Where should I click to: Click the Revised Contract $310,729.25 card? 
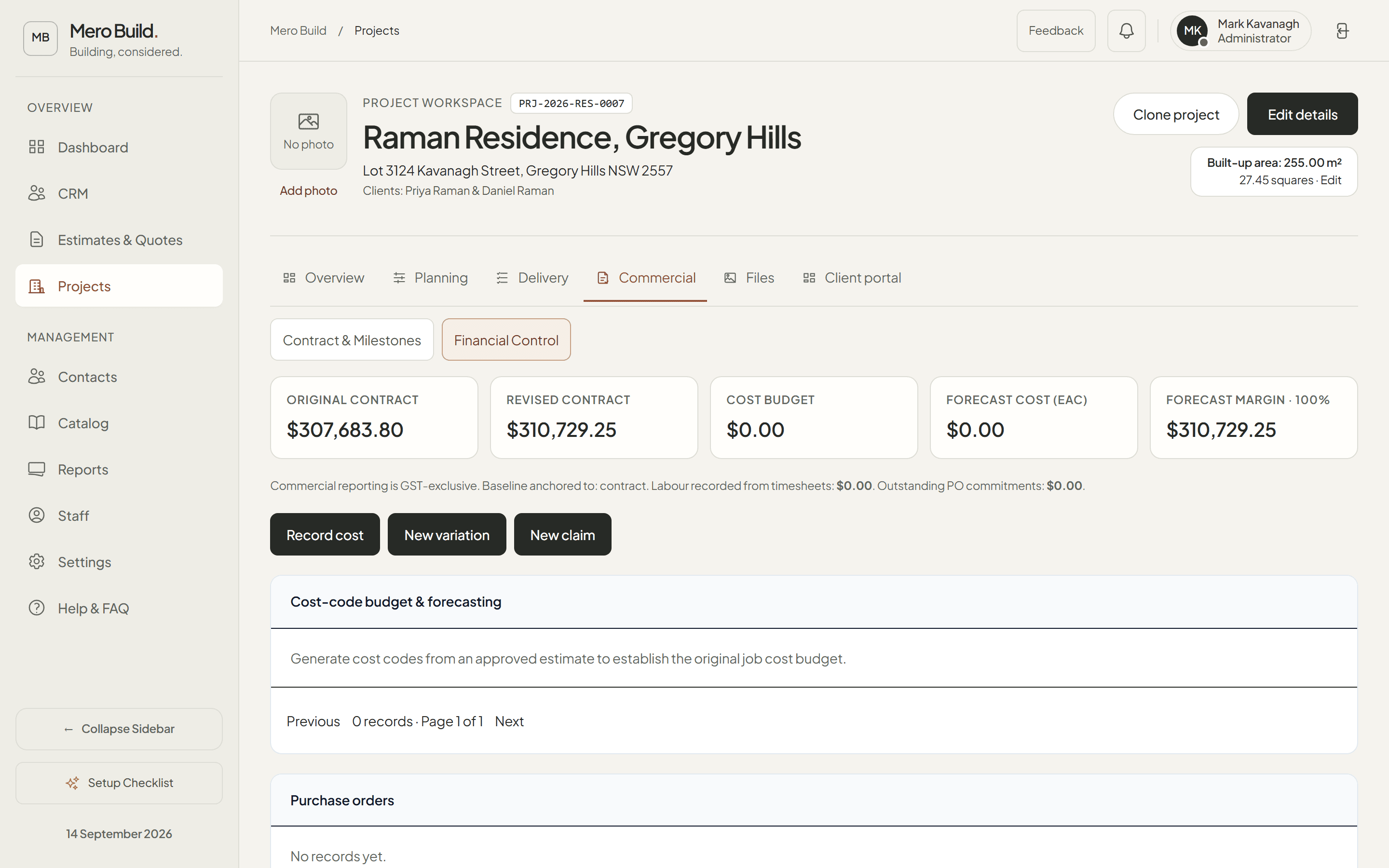(x=594, y=417)
